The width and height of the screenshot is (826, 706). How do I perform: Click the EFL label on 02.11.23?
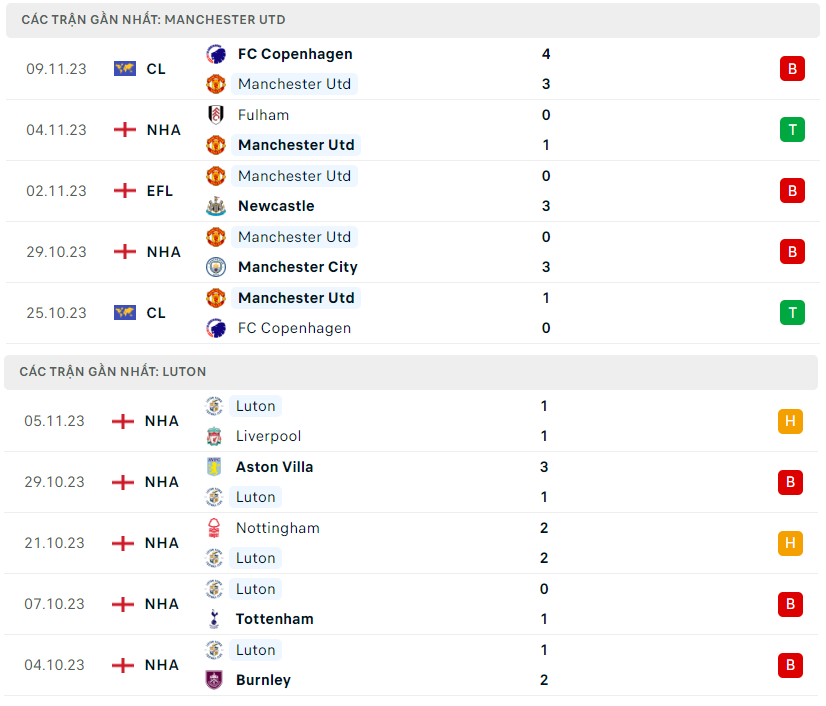pyautogui.click(x=159, y=191)
